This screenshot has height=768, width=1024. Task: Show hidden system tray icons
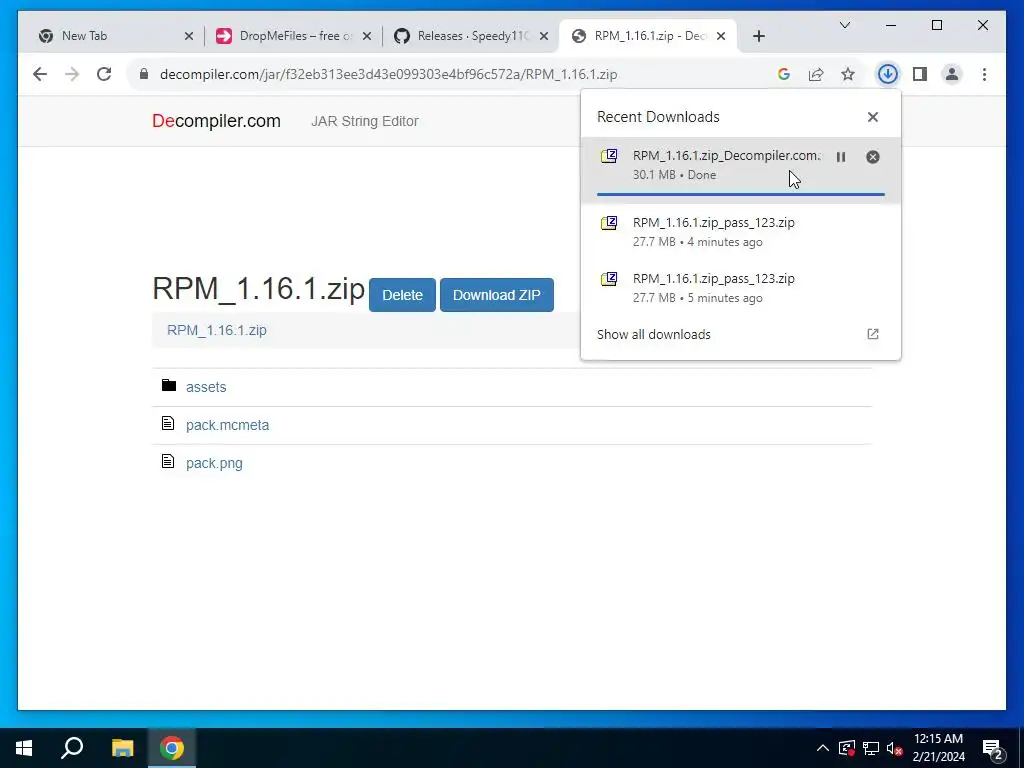[823, 748]
